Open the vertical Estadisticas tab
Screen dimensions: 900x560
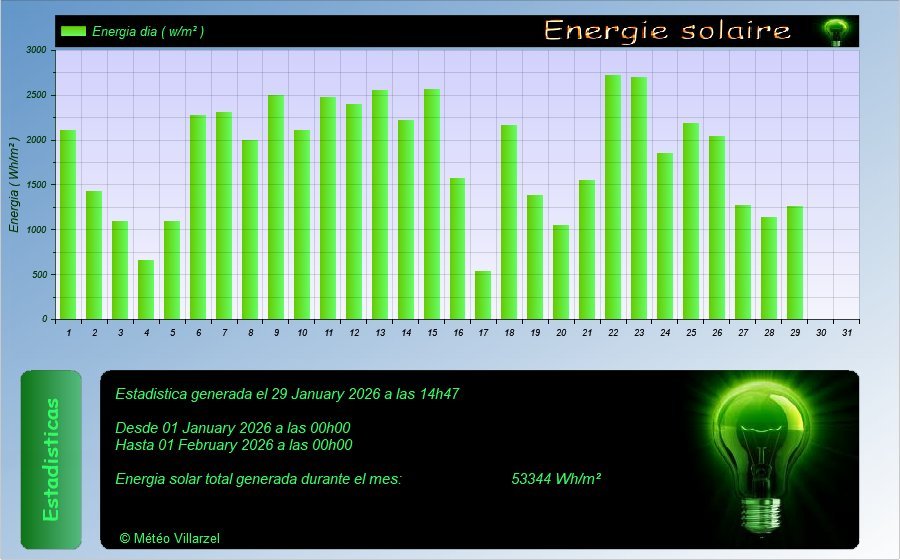tap(51, 459)
